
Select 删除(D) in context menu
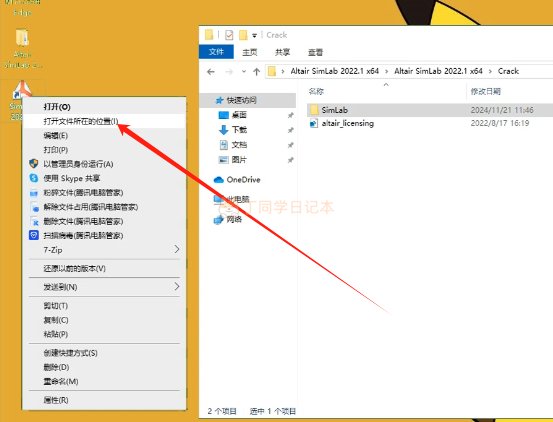(104, 367)
